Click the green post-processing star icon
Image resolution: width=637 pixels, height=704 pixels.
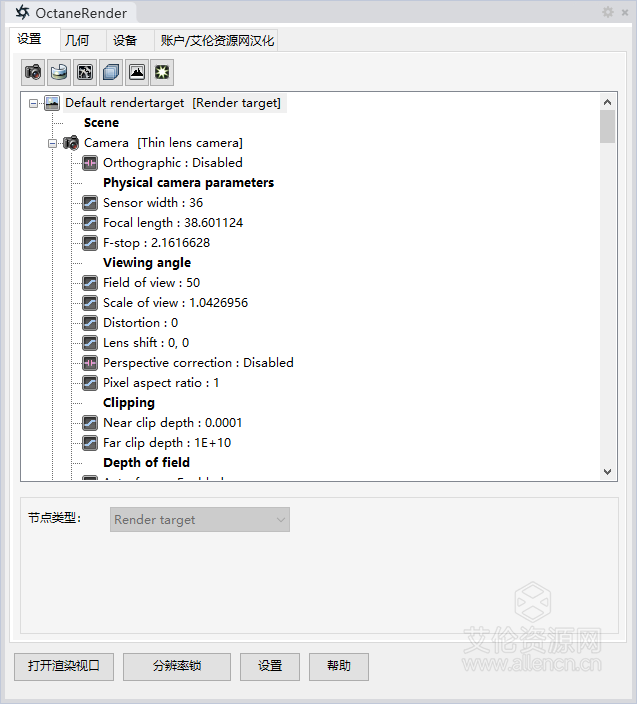(162, 72)
